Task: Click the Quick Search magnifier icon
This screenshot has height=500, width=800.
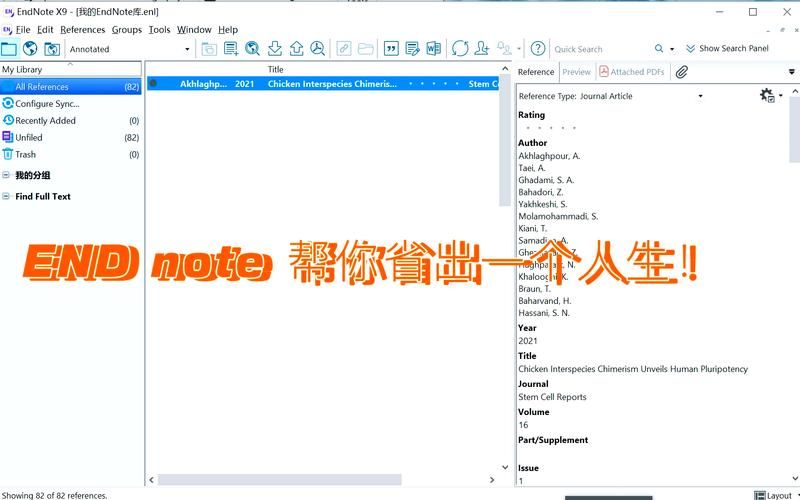Action: tap(659, 49)
